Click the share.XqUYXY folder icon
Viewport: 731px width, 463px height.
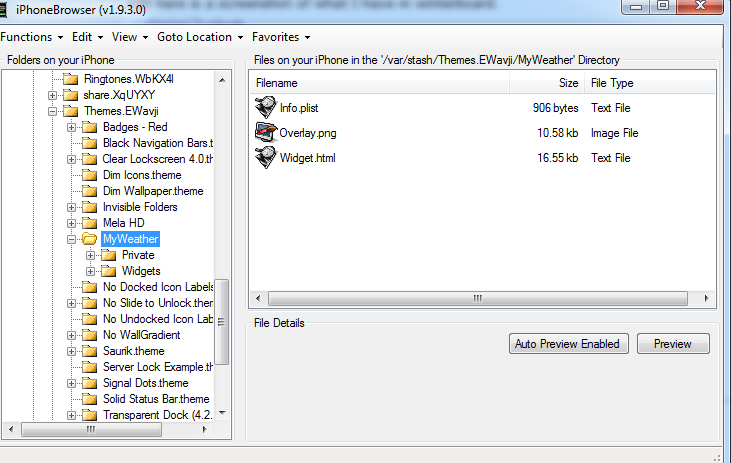70,95
